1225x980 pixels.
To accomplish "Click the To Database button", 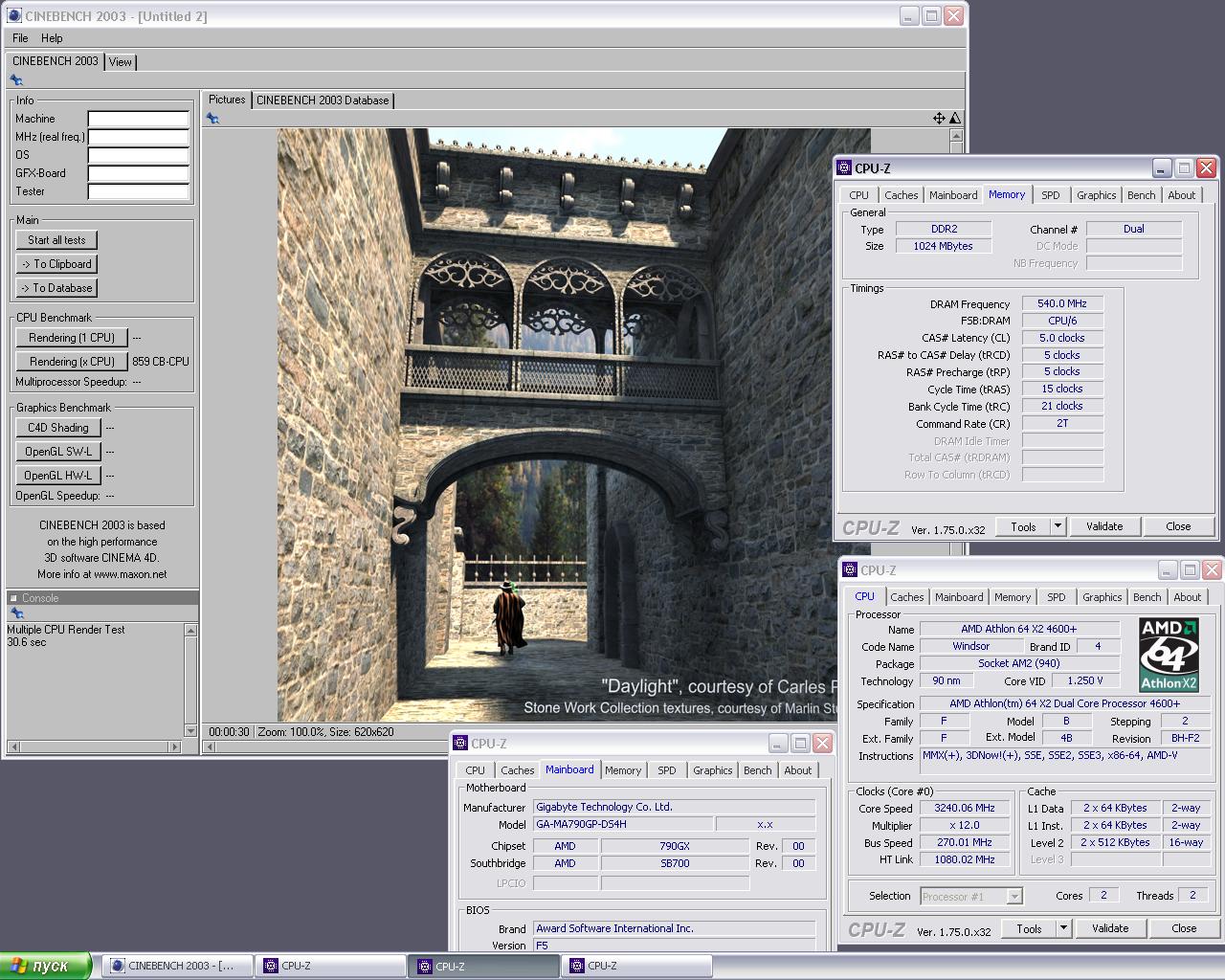I will [x=56, y=288].
